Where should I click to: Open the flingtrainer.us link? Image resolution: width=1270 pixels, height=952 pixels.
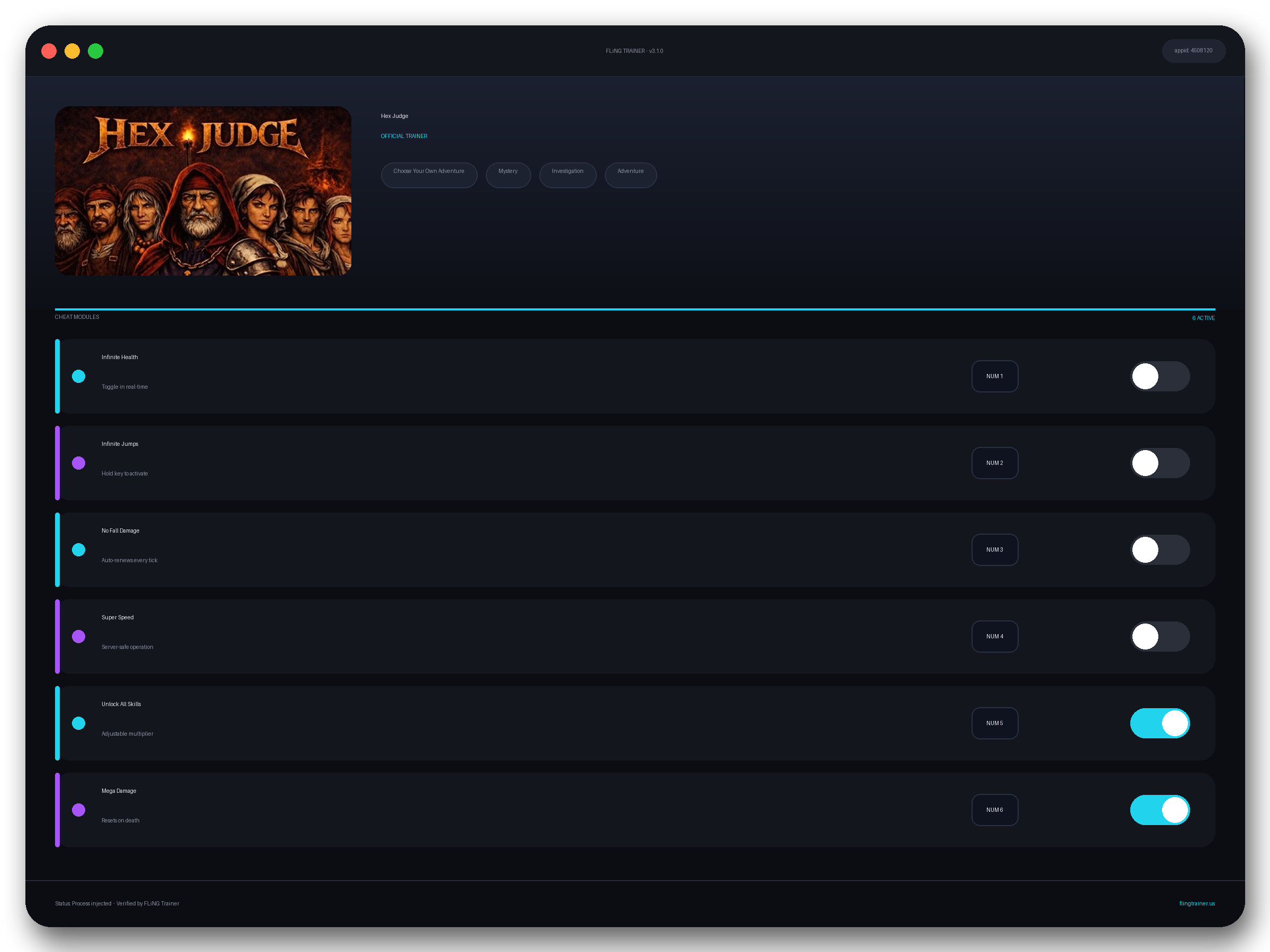[x=1196, y=903]
